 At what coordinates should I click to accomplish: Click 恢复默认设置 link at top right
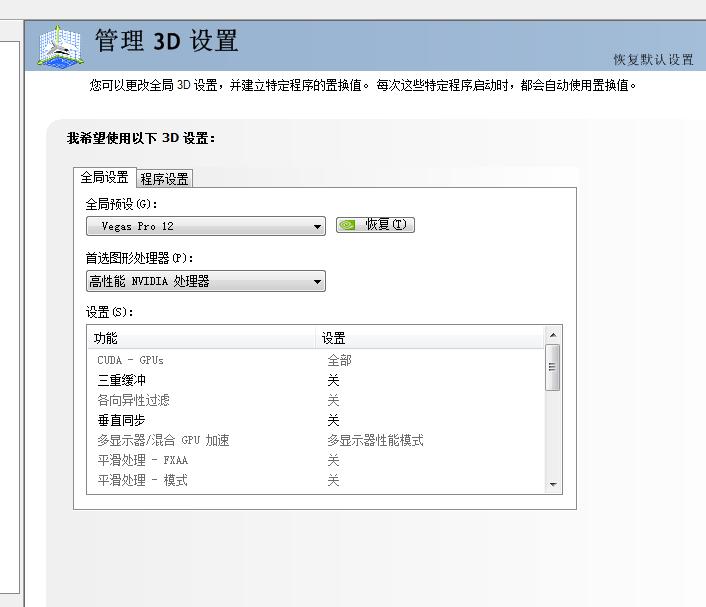(653, 59)
